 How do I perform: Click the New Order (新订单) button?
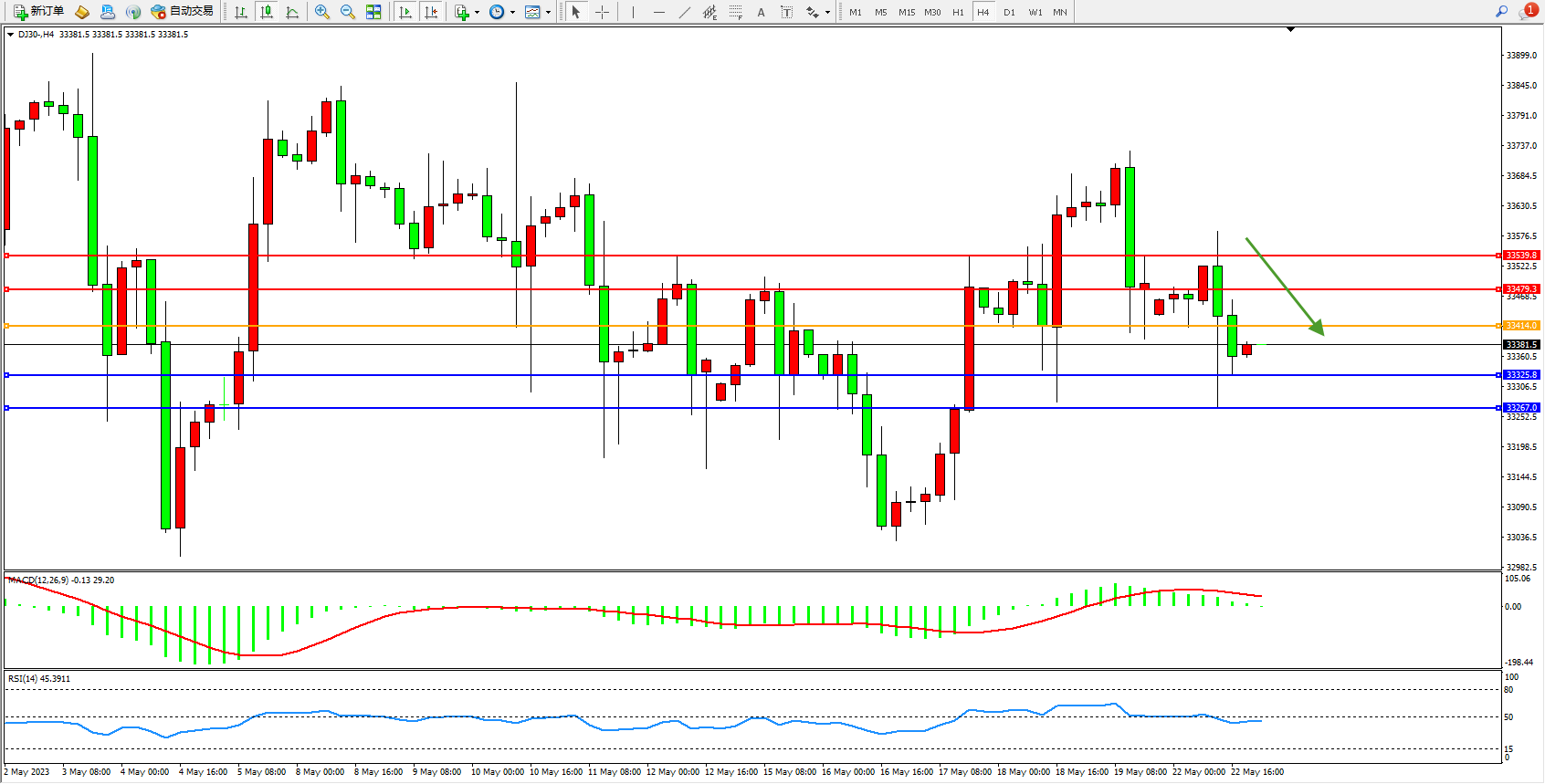point(38,12)
